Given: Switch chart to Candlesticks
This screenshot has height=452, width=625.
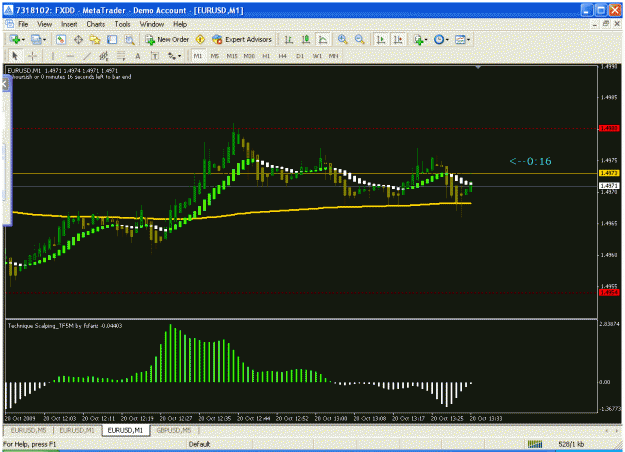Looking at the screenshot, I should (306, 39).
